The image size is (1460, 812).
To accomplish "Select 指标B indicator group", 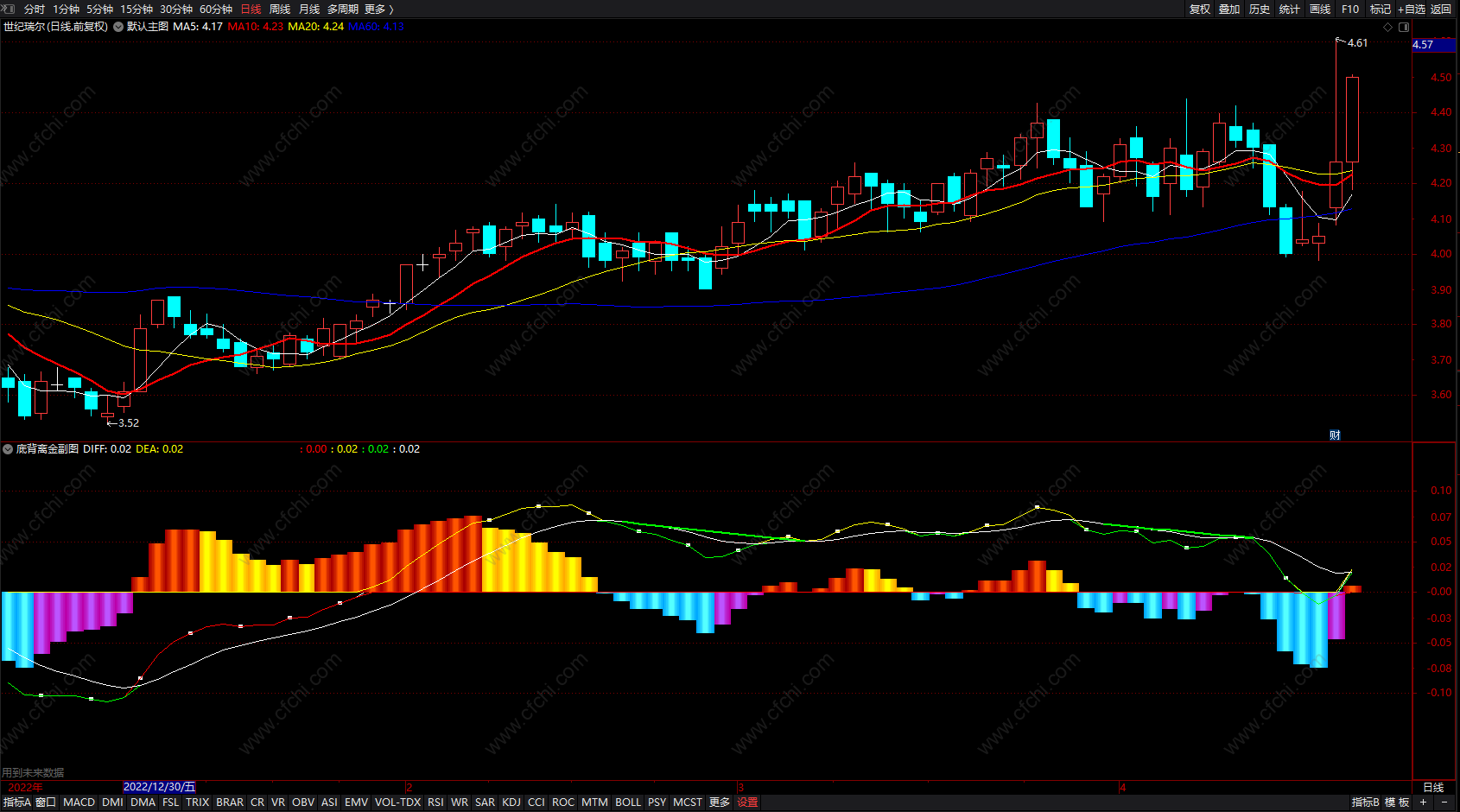I will tap(1366, 802).
